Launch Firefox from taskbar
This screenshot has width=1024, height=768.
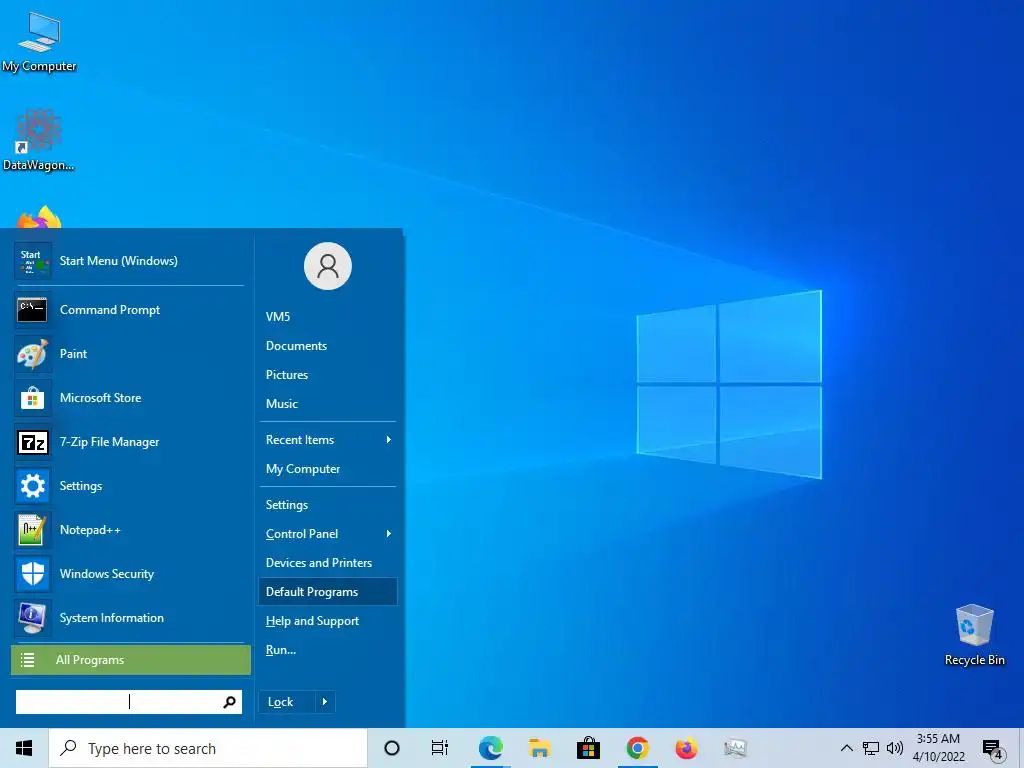(686, 748)
